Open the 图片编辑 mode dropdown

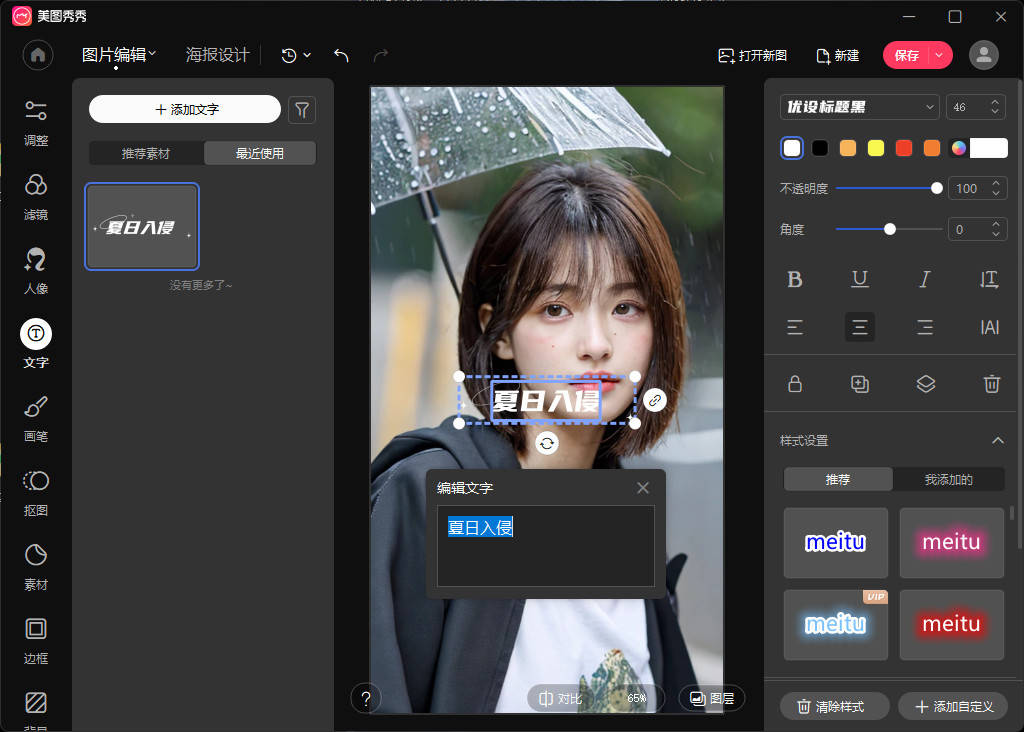pos(118,55)
